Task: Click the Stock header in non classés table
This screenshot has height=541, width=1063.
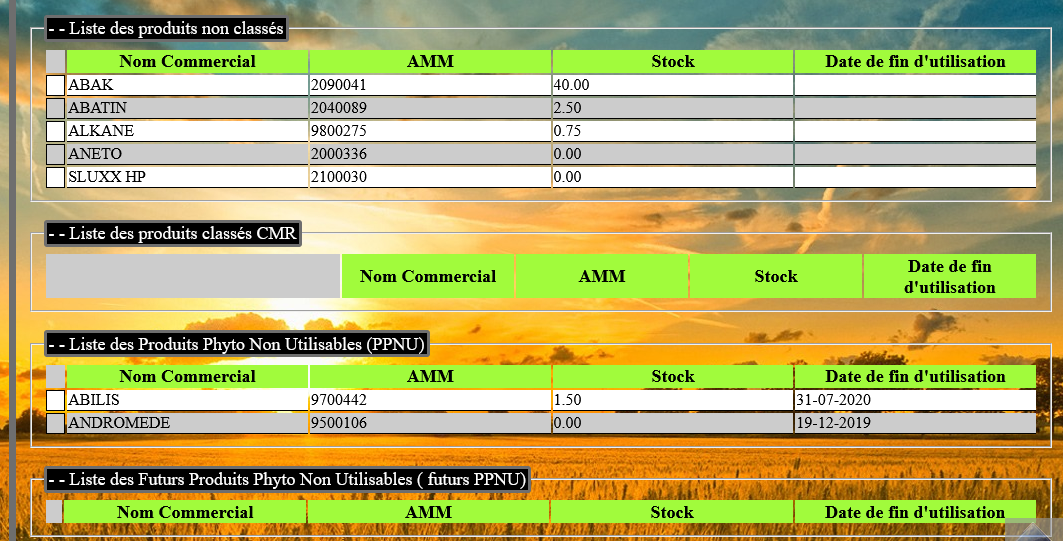Action: click(673, 62)
